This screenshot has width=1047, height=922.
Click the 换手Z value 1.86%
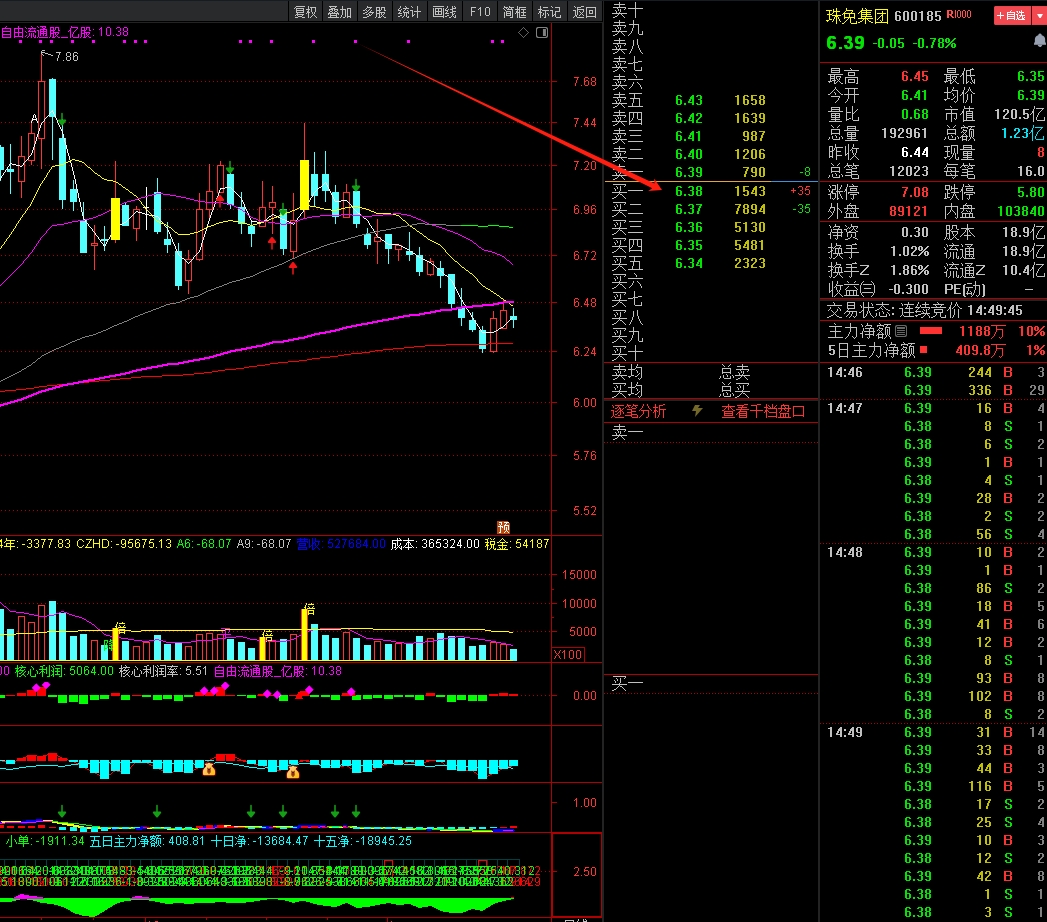pos(909,270)
